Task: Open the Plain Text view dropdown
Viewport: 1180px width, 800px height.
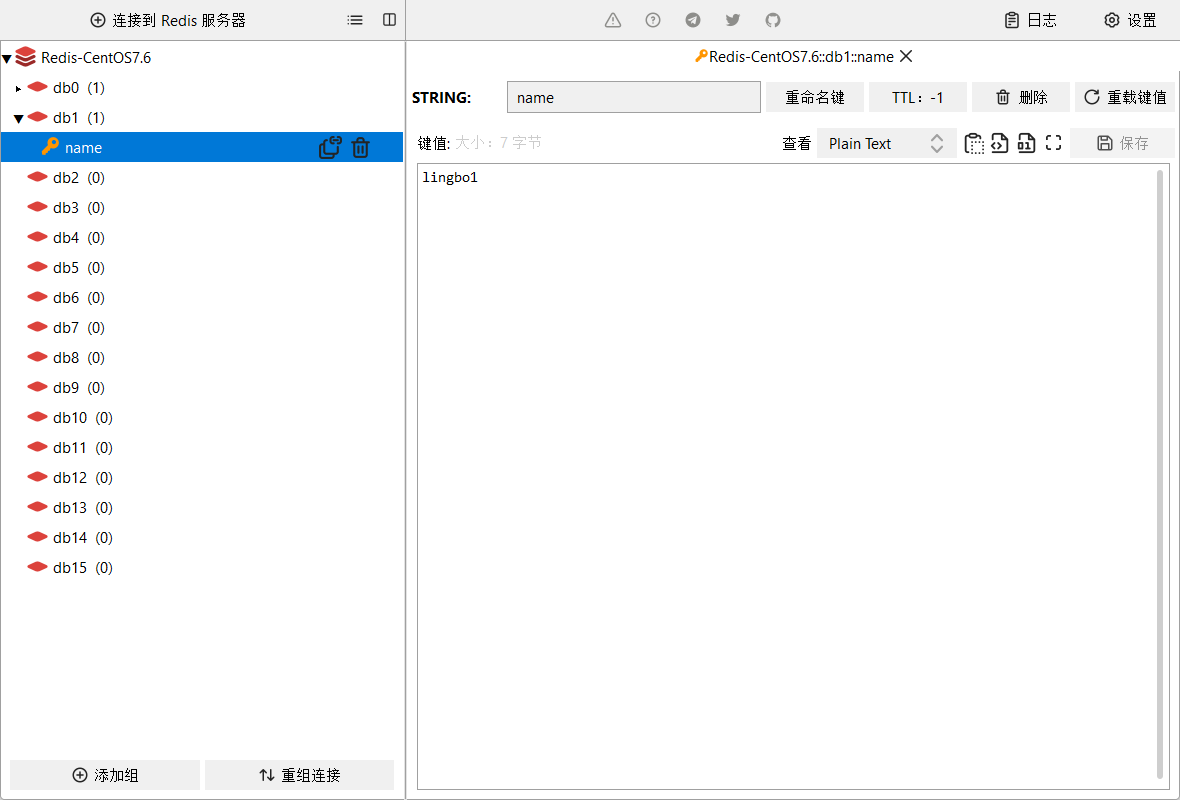Action: coord(886,143)
